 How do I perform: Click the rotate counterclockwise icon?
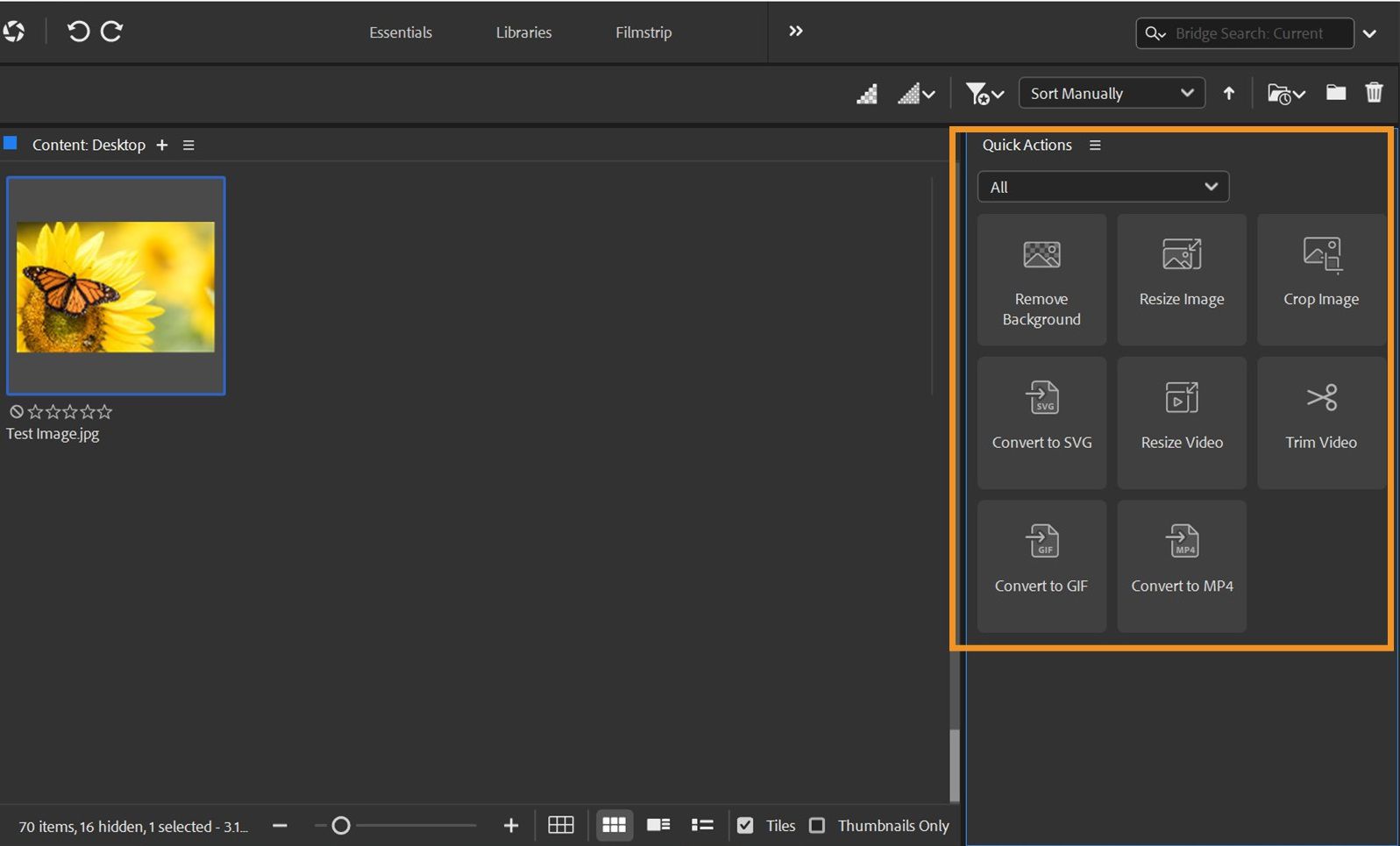coord(78,32)
